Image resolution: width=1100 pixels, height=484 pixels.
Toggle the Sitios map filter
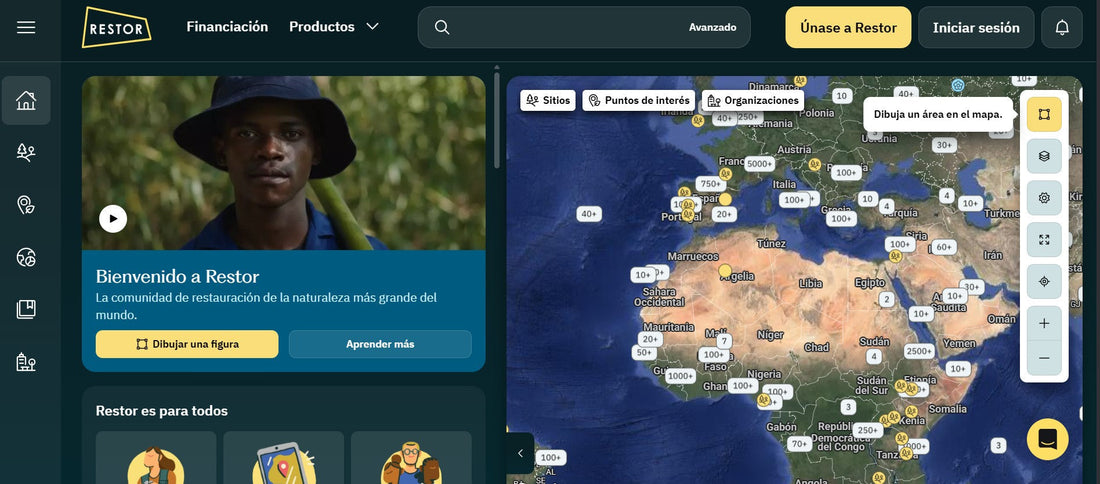click(548, 100)
